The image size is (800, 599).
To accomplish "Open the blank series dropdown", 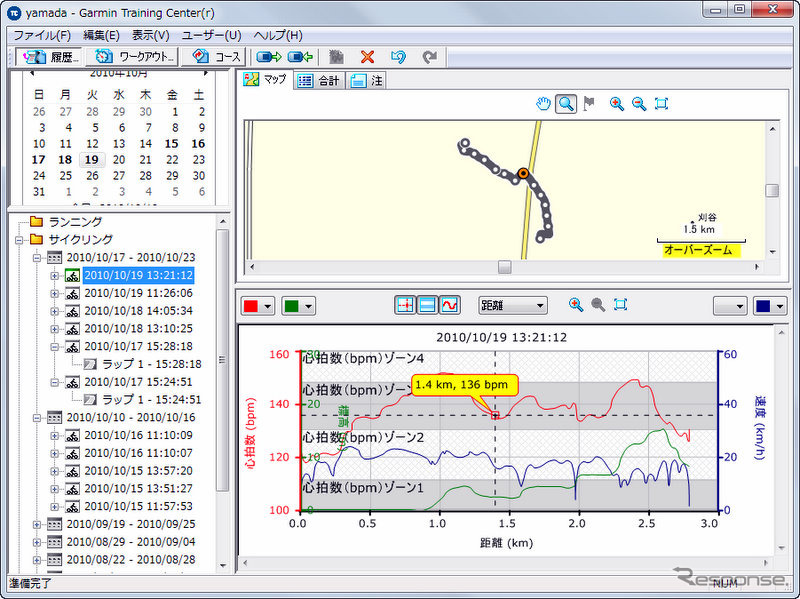I will (x=731, y=306).
